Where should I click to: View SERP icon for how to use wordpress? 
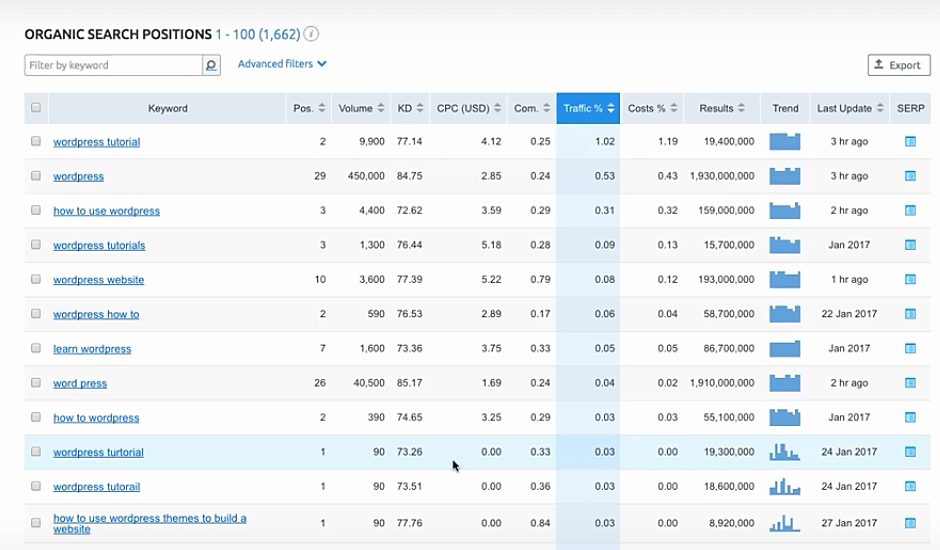click(x=910, y=211)
